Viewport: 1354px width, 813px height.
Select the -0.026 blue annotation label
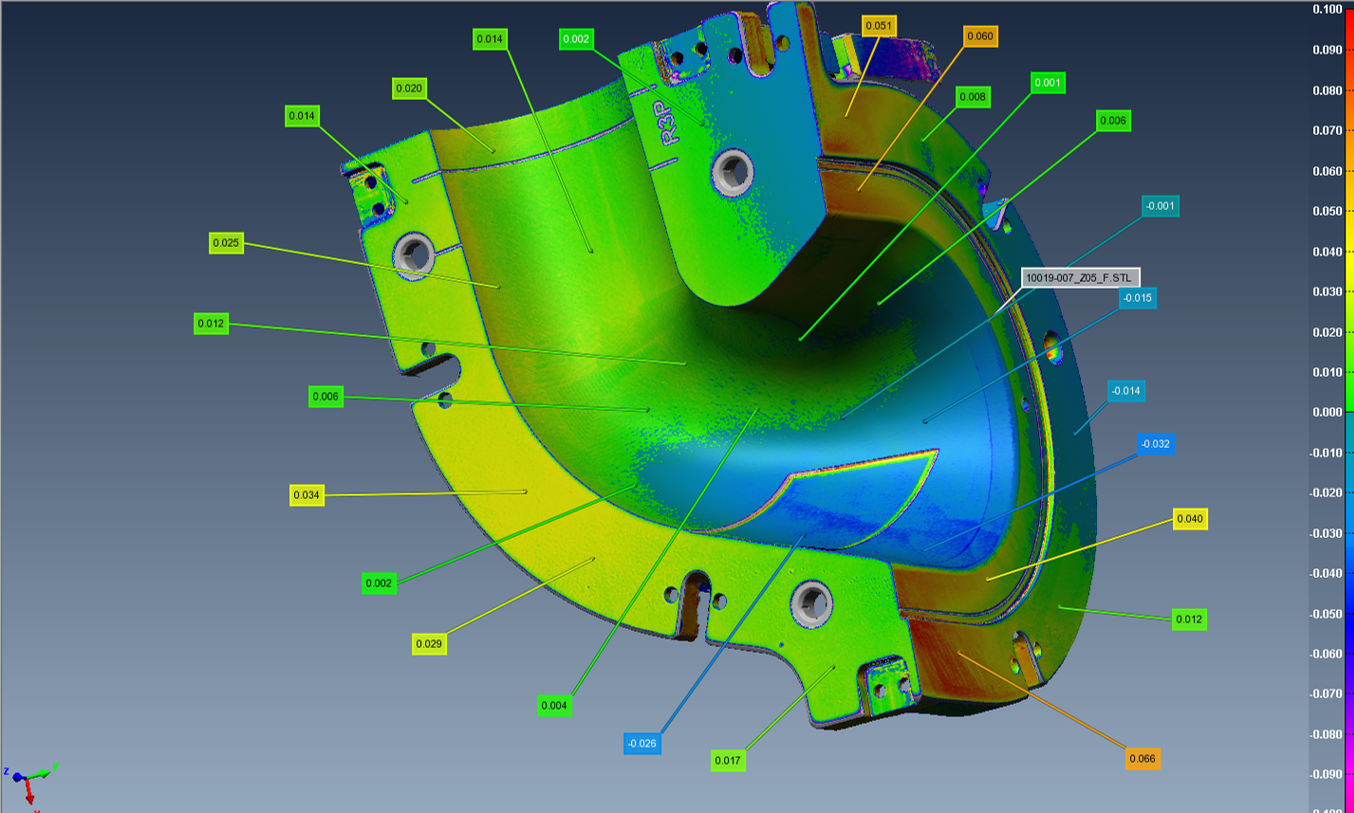[642, 744]
